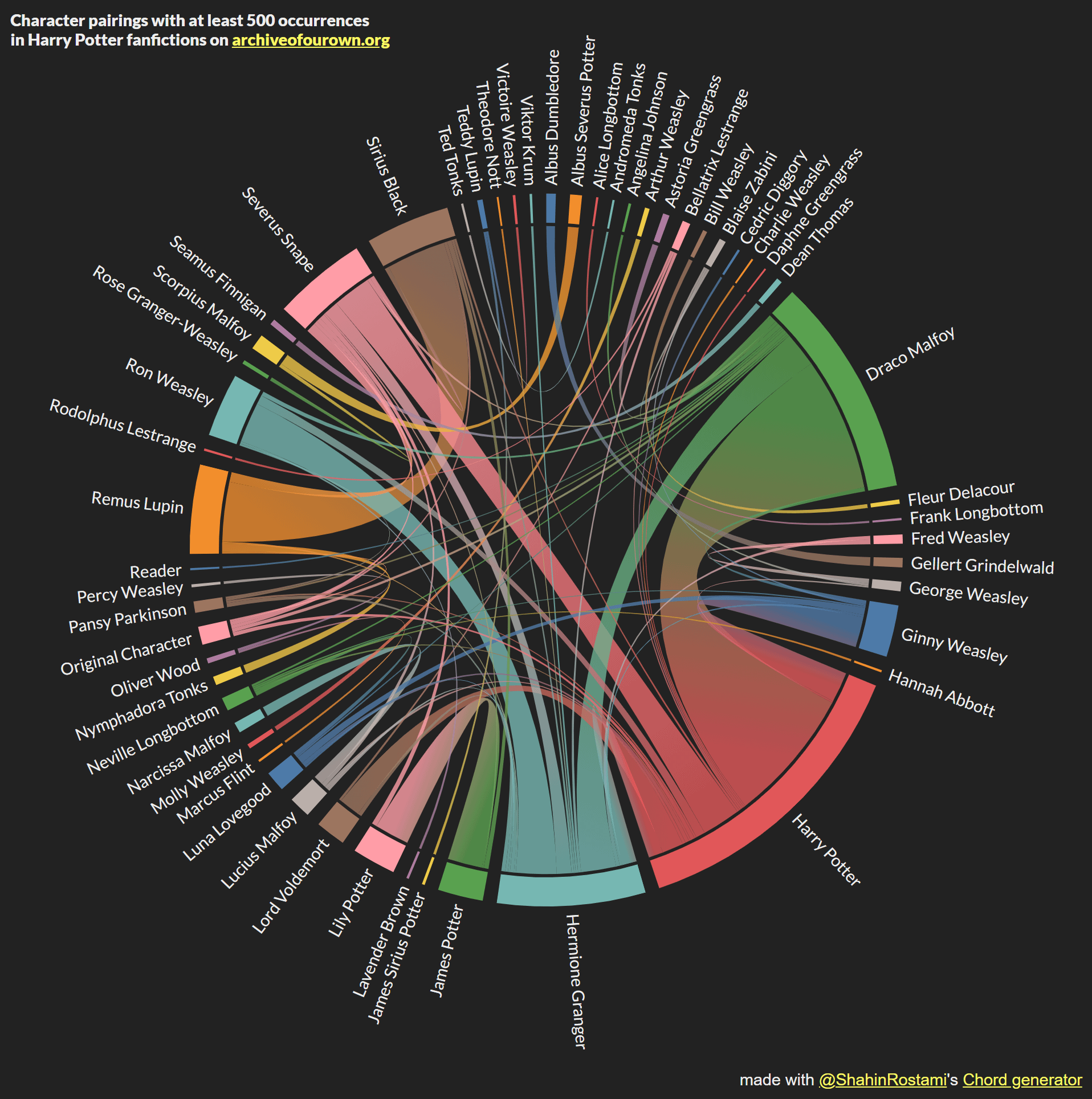Click the pink Fred Weasley arc
The height and width of the screenshot is (1099, 1092).
(x=888, y=539)
